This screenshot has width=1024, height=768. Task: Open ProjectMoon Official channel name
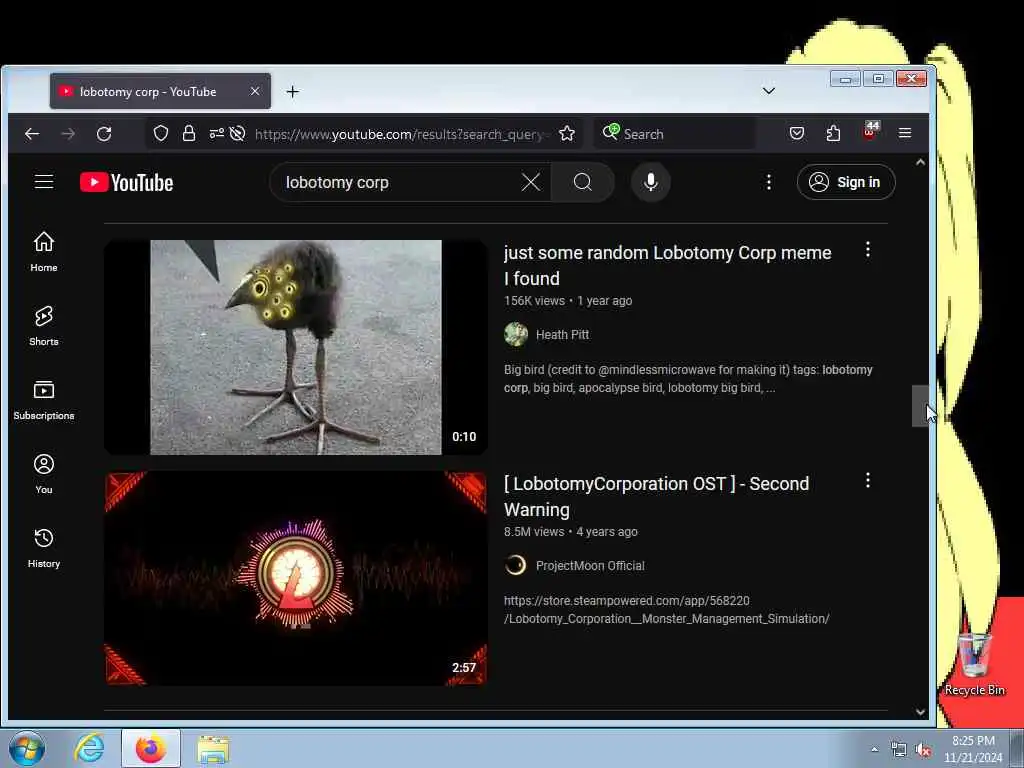click(x=590, y=566)
